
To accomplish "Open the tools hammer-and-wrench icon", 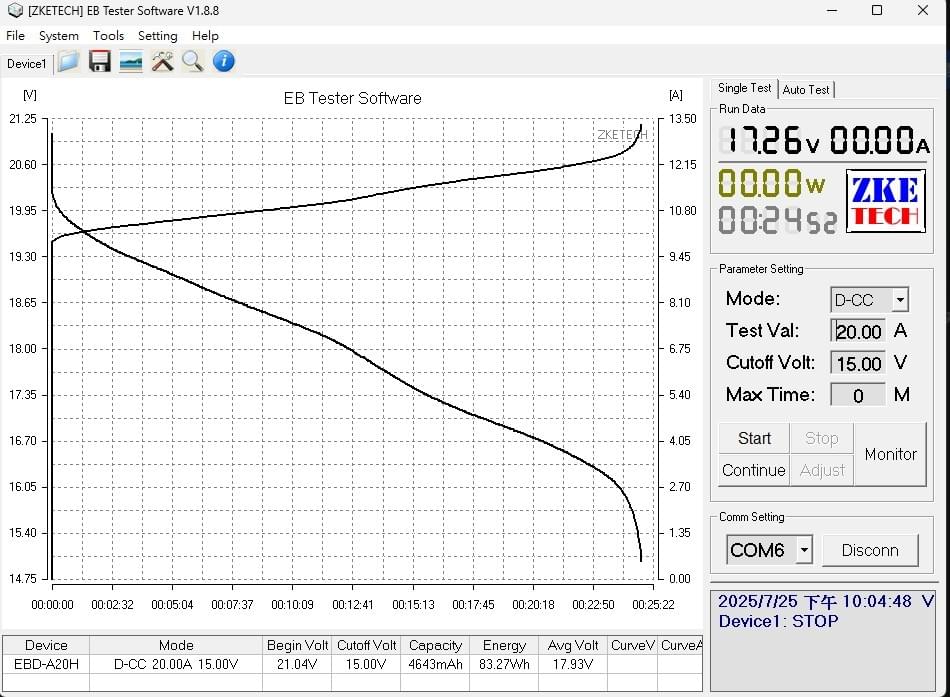I will 162,62.
